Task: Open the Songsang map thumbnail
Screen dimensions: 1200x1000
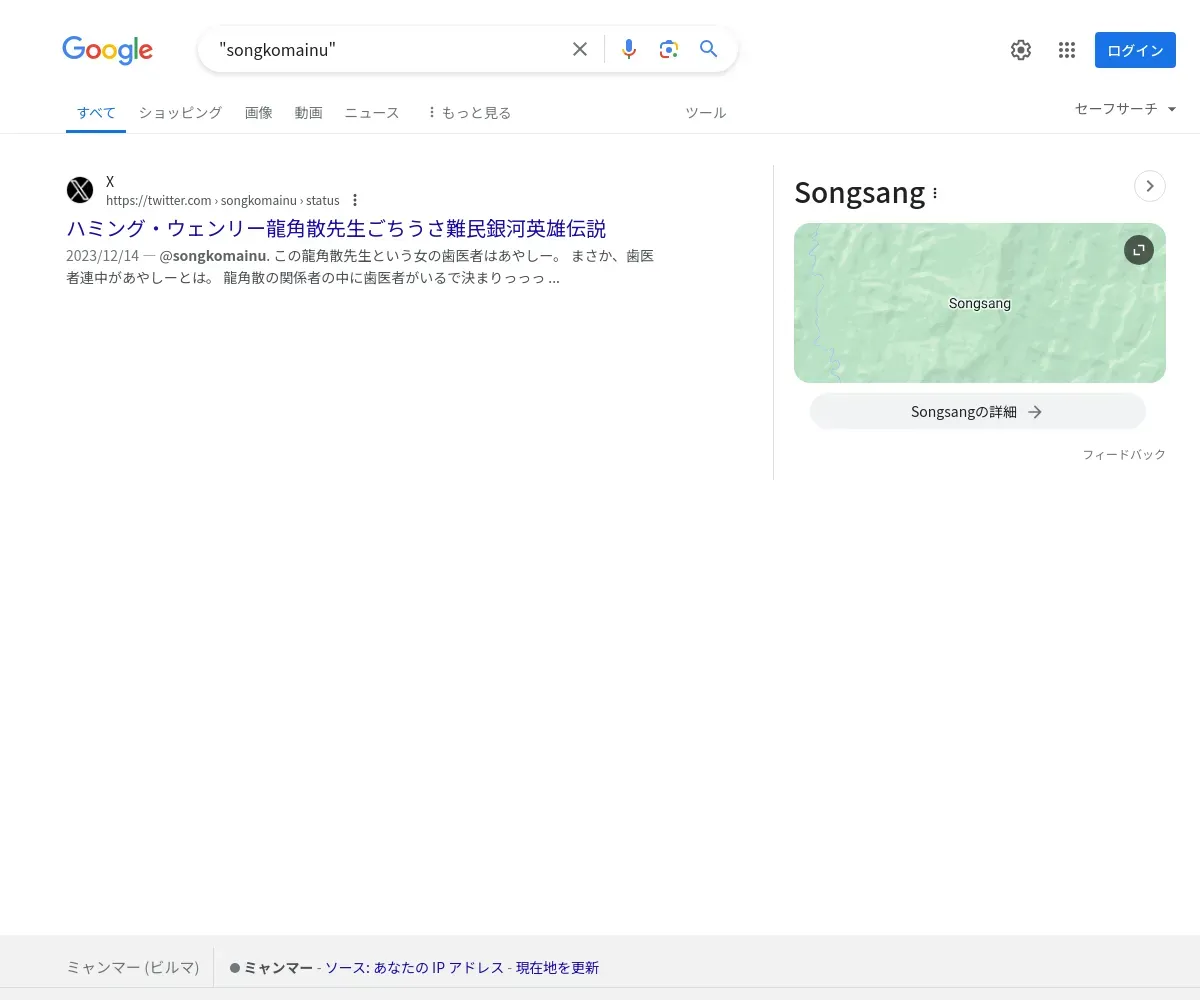Action: pyautogui.click(x=980, y=303)
